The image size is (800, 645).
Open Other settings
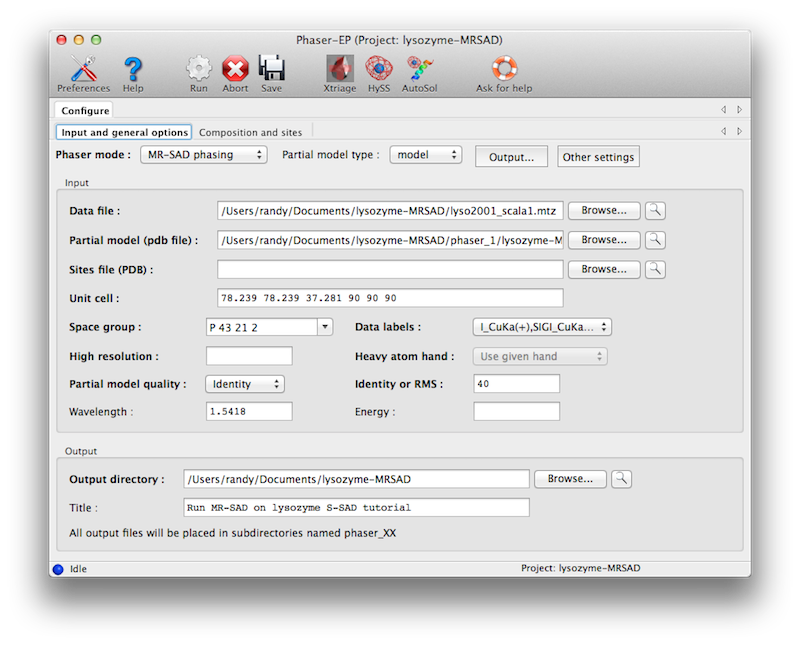pyautogui.click(x=598, y=157)
